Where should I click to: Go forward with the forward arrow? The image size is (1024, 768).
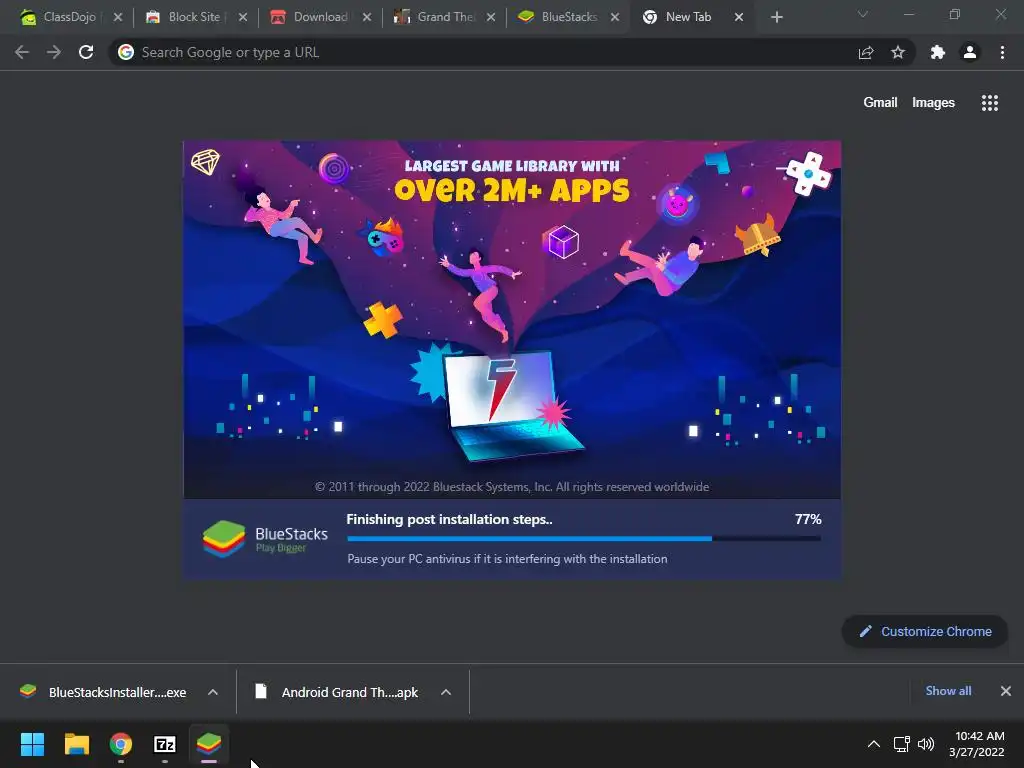pyautogui.click(x=54, y=52)
